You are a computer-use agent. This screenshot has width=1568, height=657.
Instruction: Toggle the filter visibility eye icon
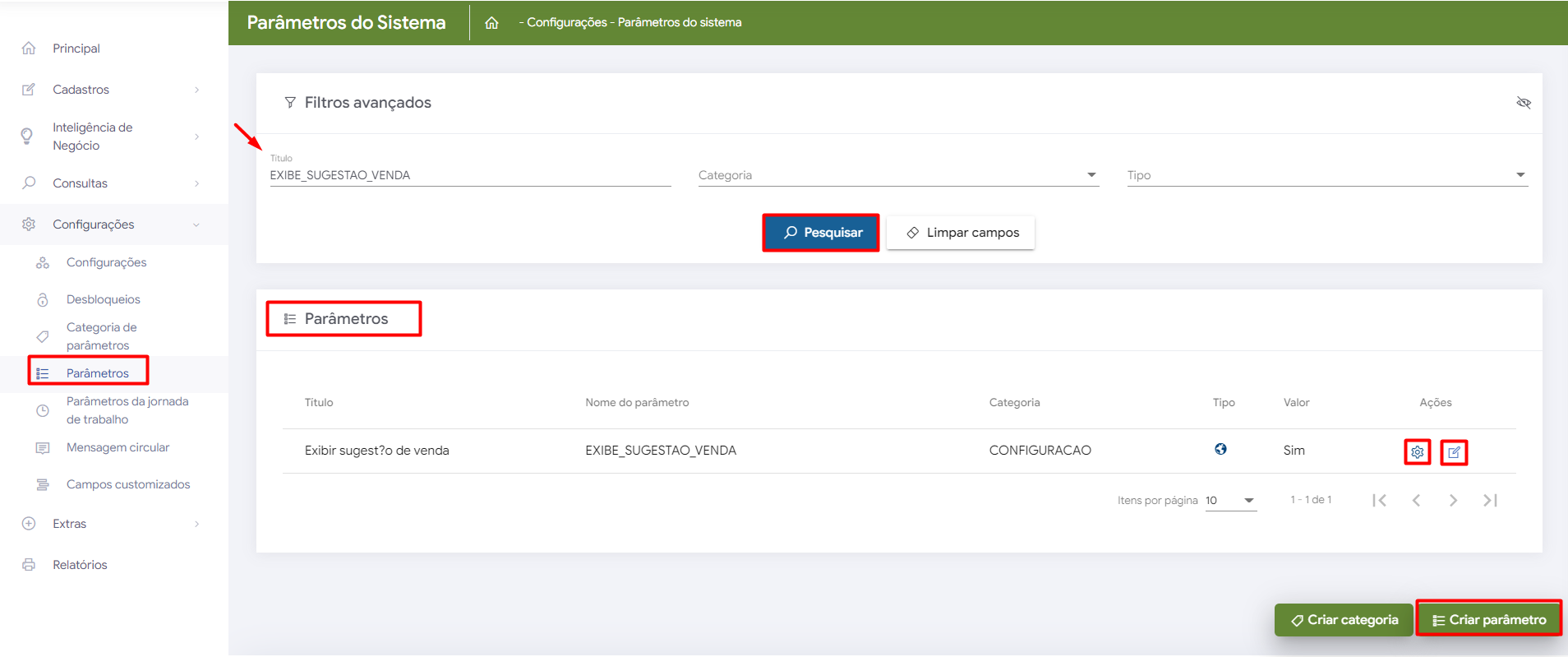(1523, 103)
